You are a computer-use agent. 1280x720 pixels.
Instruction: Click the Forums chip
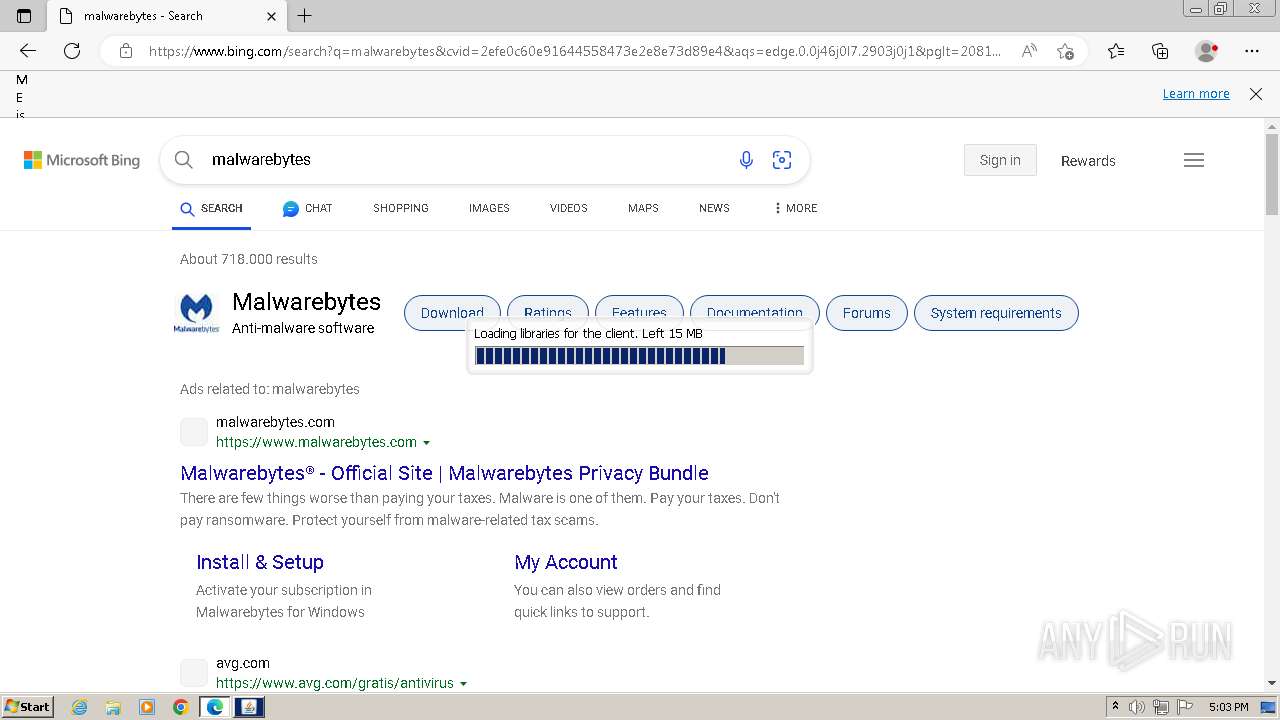point(866,313)
